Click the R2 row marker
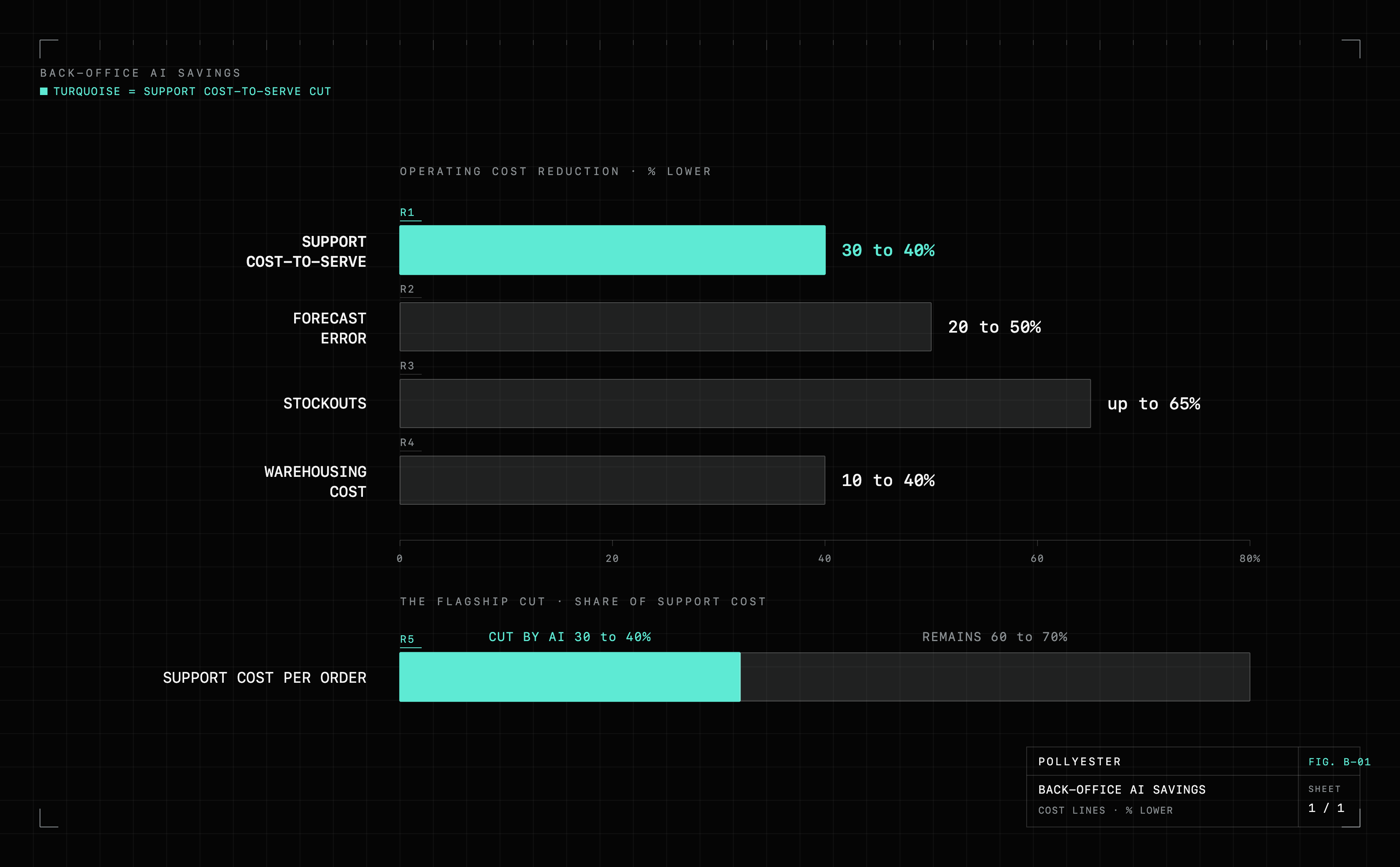1400x867 pixels. [x=407, y=290]
